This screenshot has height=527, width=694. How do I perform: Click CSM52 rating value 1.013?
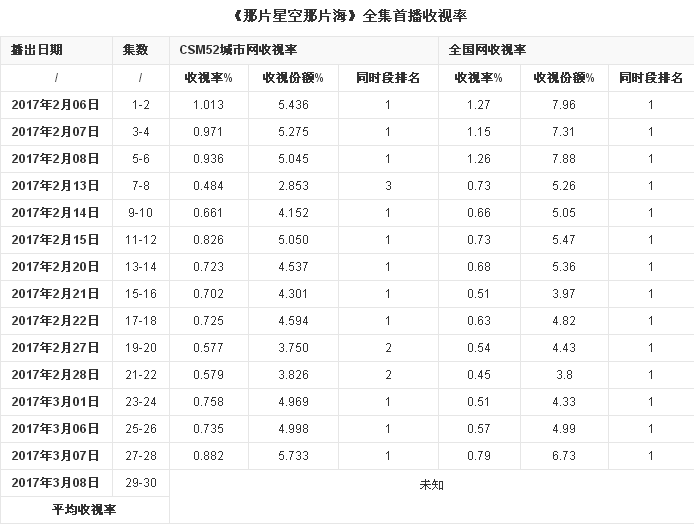coord(208,105)
